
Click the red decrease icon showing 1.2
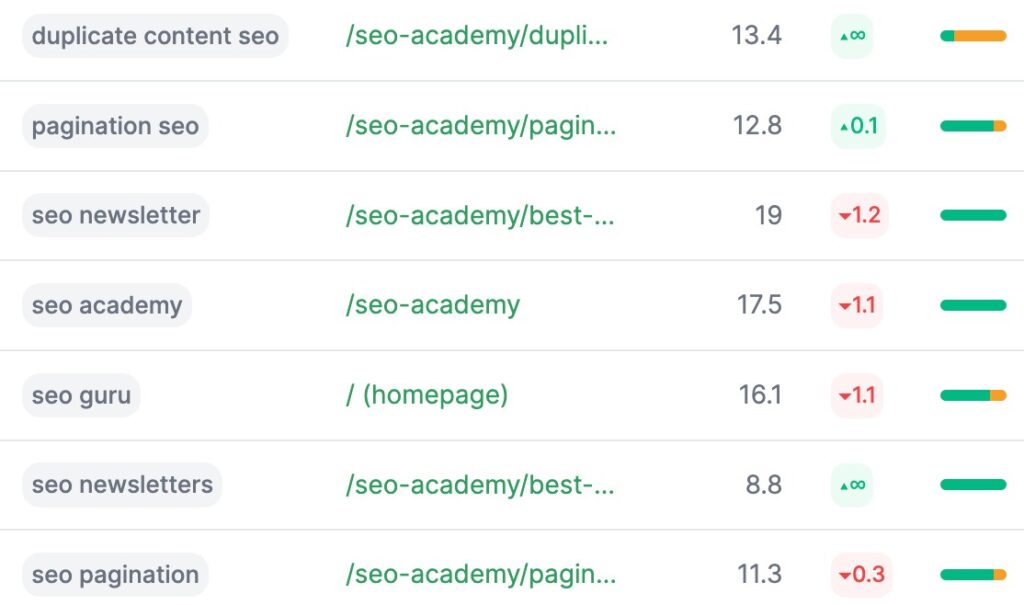(x=857, y=215)
